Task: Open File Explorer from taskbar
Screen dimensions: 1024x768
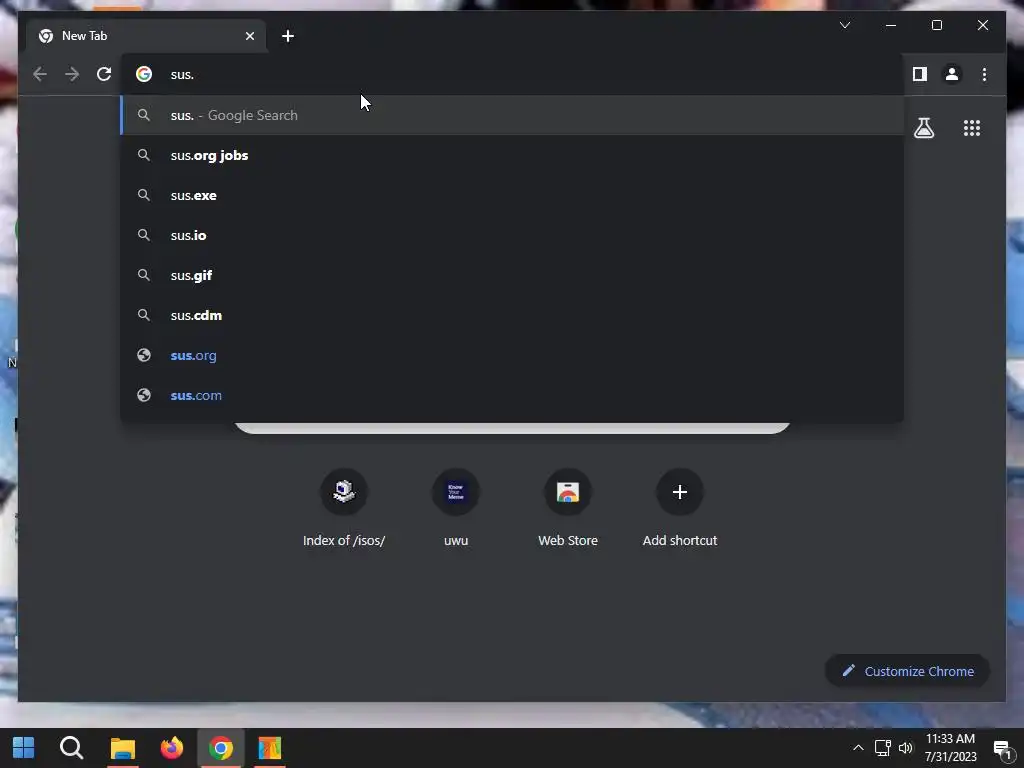Action: click(122, 748)
